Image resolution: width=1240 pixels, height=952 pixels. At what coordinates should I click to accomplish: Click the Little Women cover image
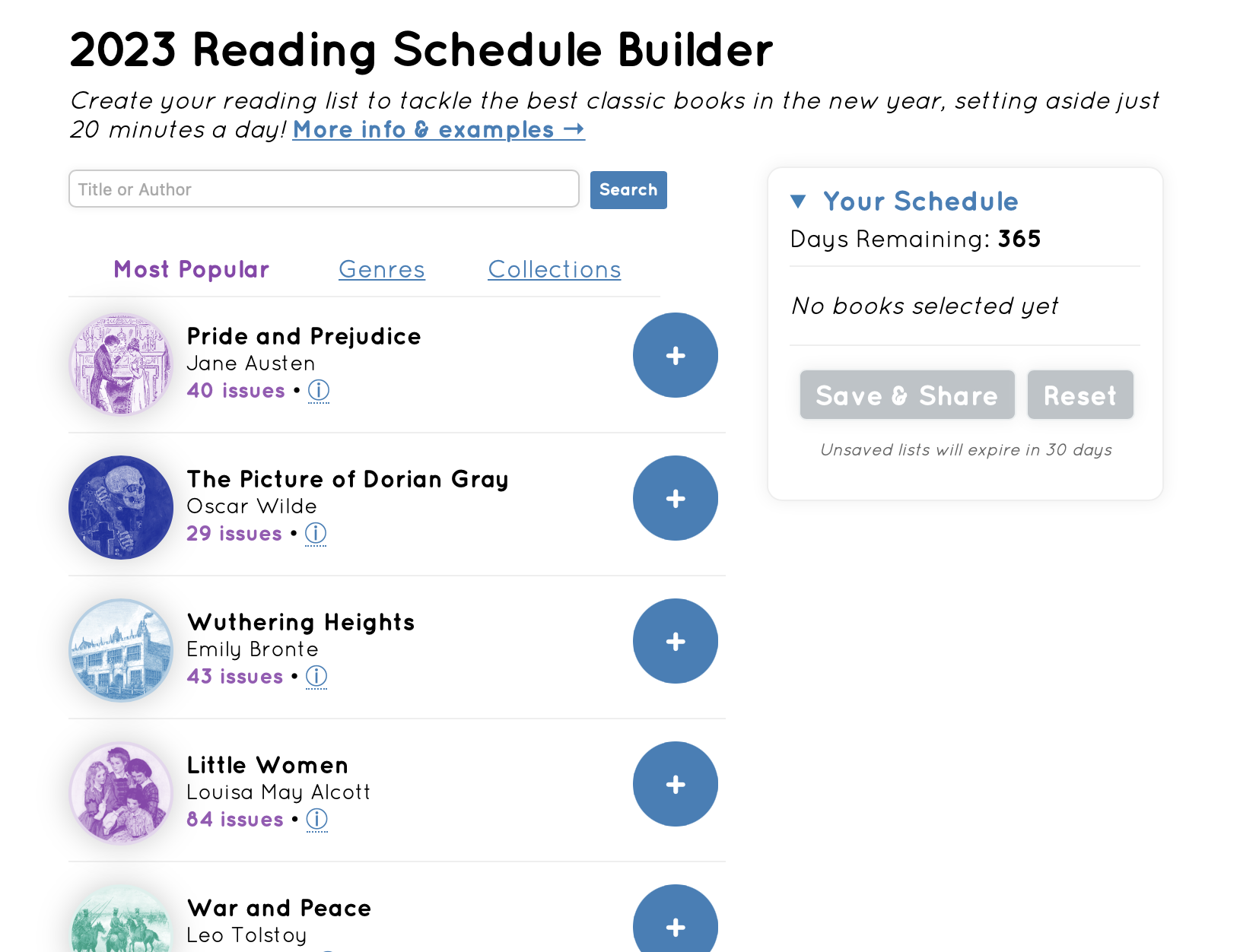click(x=121, y=793)
